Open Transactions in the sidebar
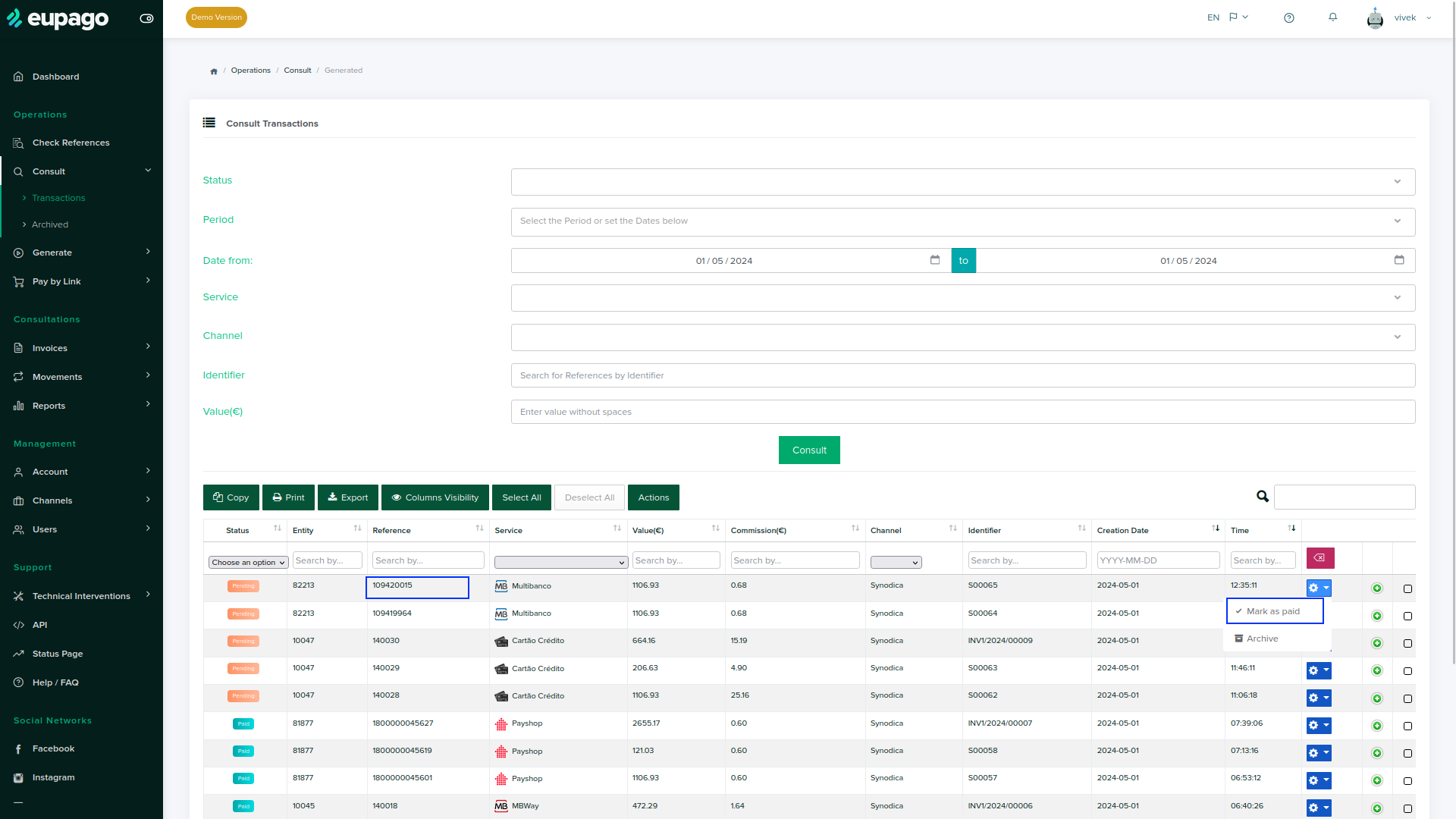Screen dimensions: 1456x819 pyautogui.click(x=58, y=198)
